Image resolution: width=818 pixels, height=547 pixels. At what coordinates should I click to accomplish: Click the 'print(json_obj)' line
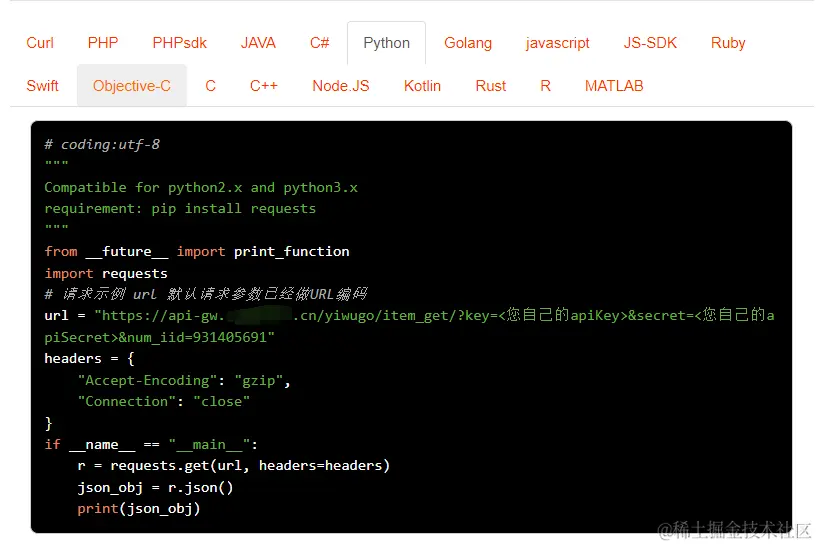coord(139,508)
